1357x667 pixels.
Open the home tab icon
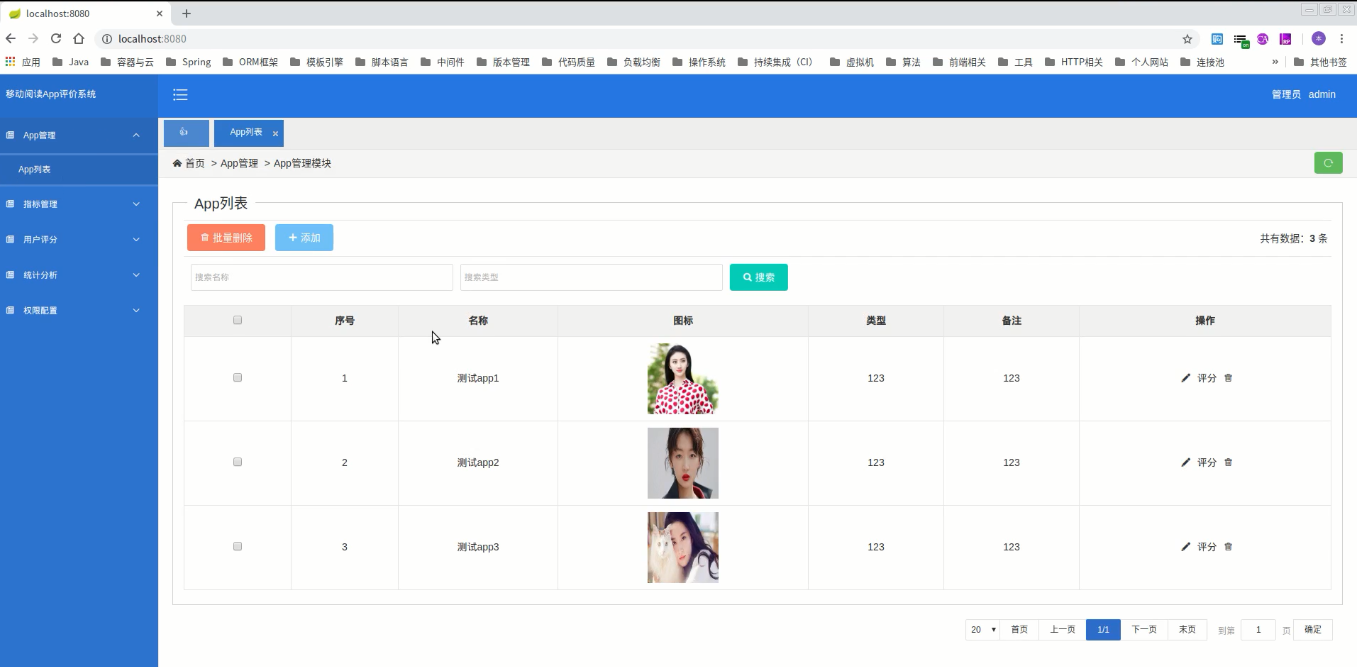coord(186,133)
